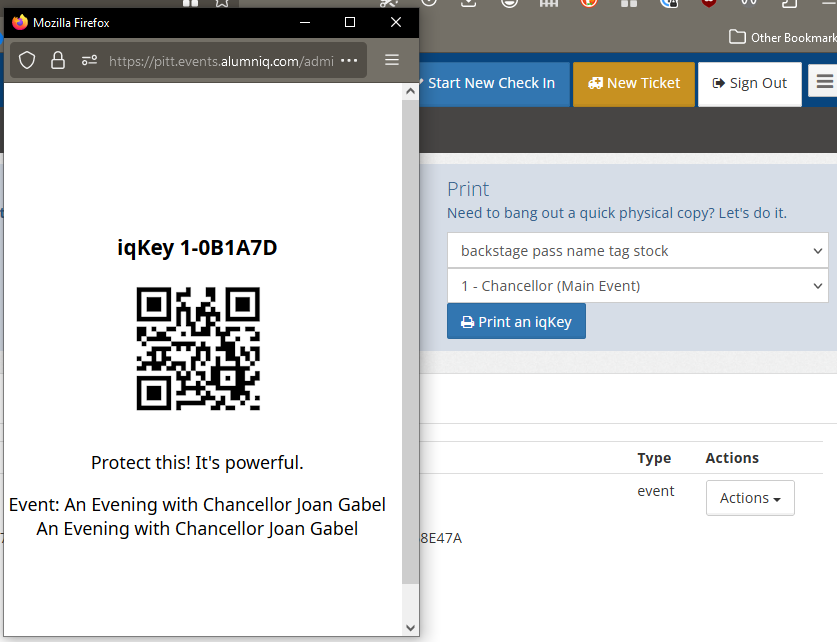Open the Actions dropdown for event row
This screenshot has height=642, width=837.
pos(750,498)
